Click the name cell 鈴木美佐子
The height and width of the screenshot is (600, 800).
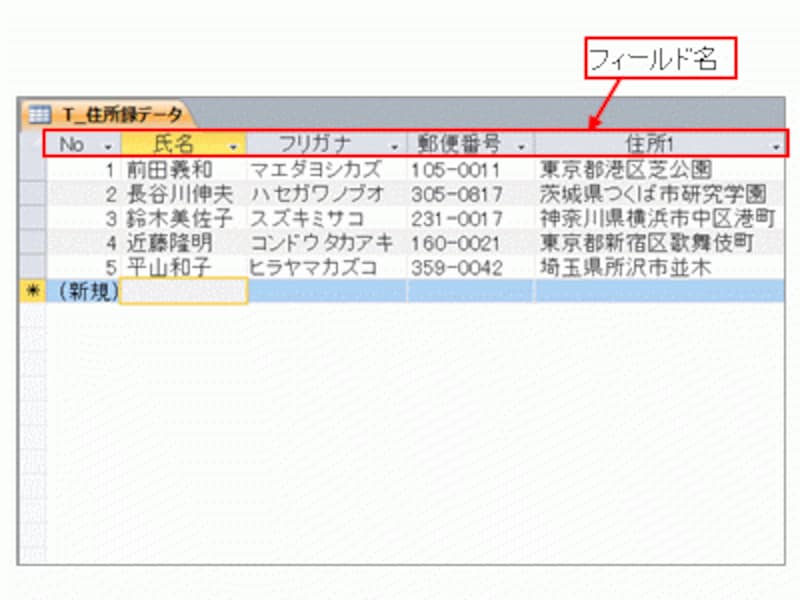tap(184, 218)
